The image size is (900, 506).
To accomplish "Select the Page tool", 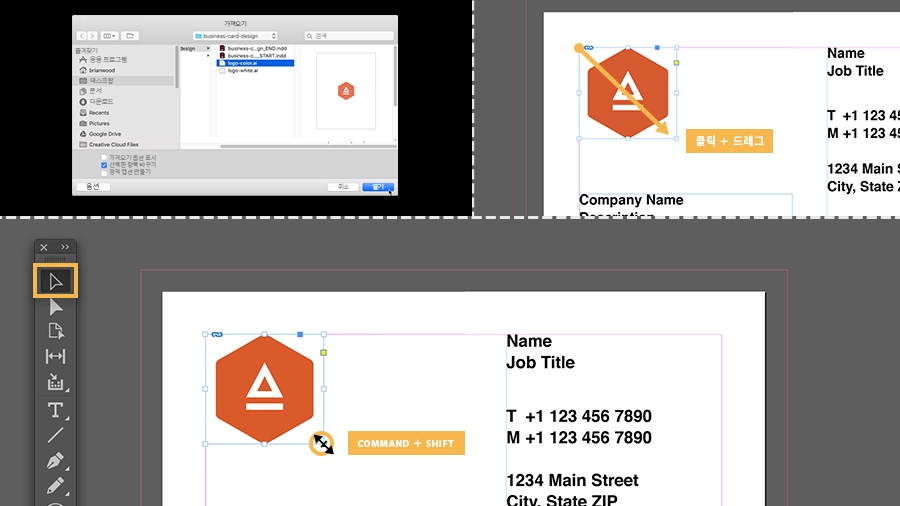I will pos(55,331).
